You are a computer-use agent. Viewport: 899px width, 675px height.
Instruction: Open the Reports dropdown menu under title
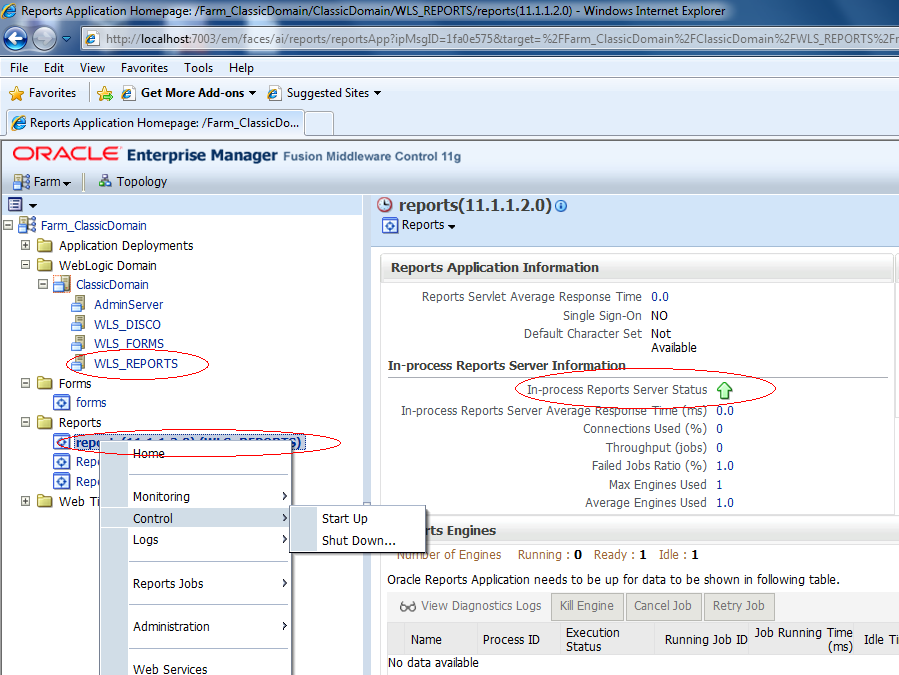[x=419, y=225]
